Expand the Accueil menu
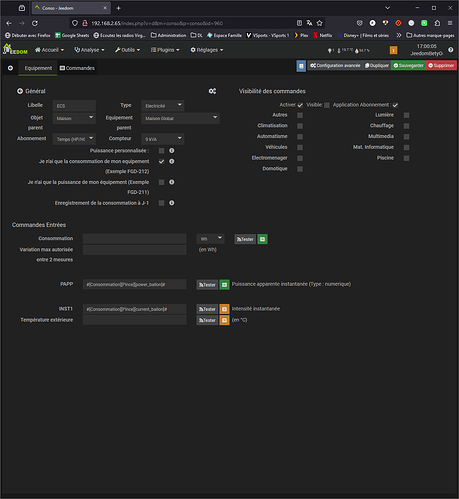This screenshot has height=499, width=459. tap(49, 50)
